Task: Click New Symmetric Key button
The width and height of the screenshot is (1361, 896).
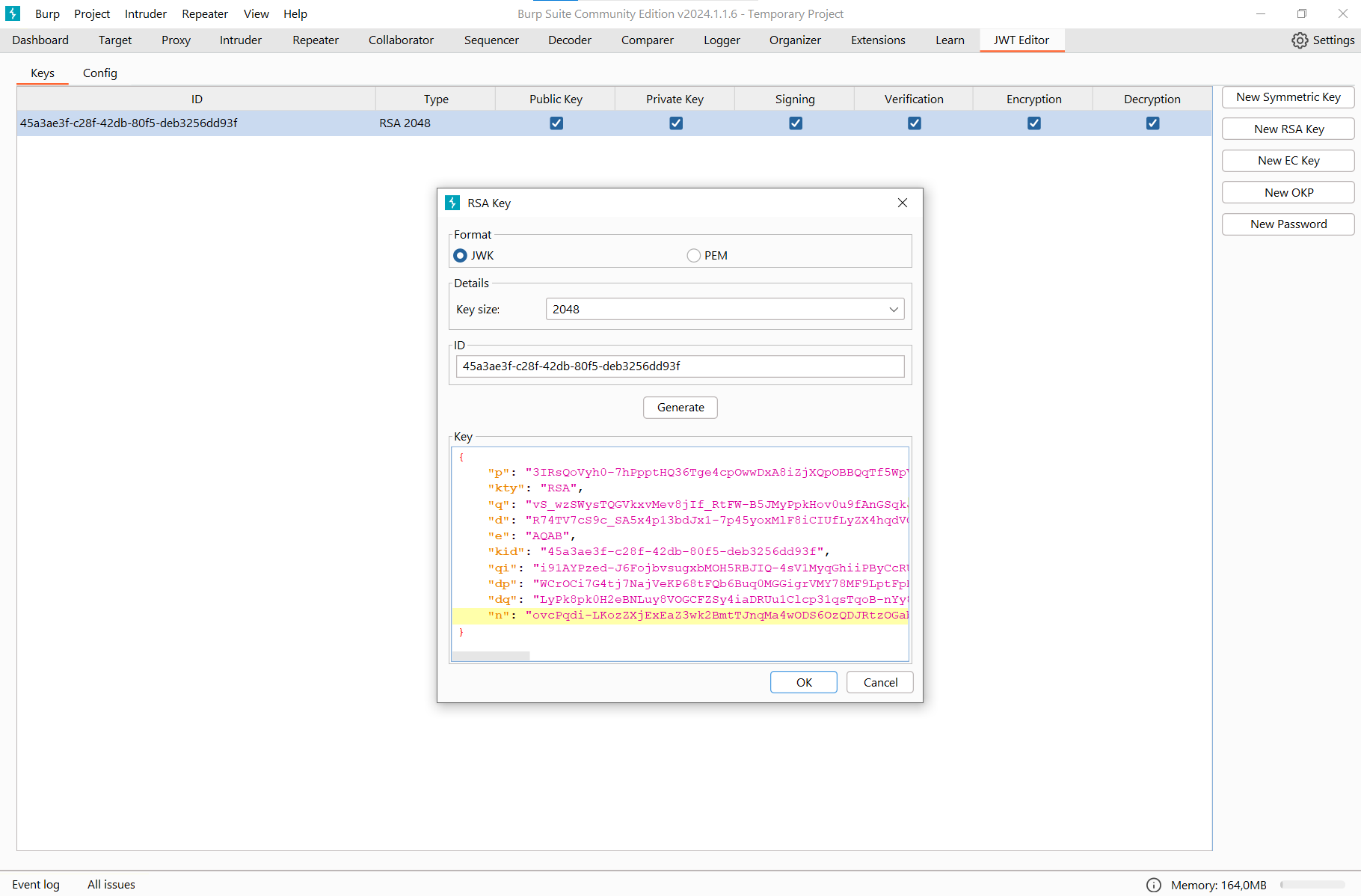Action: pos(1288,97)
